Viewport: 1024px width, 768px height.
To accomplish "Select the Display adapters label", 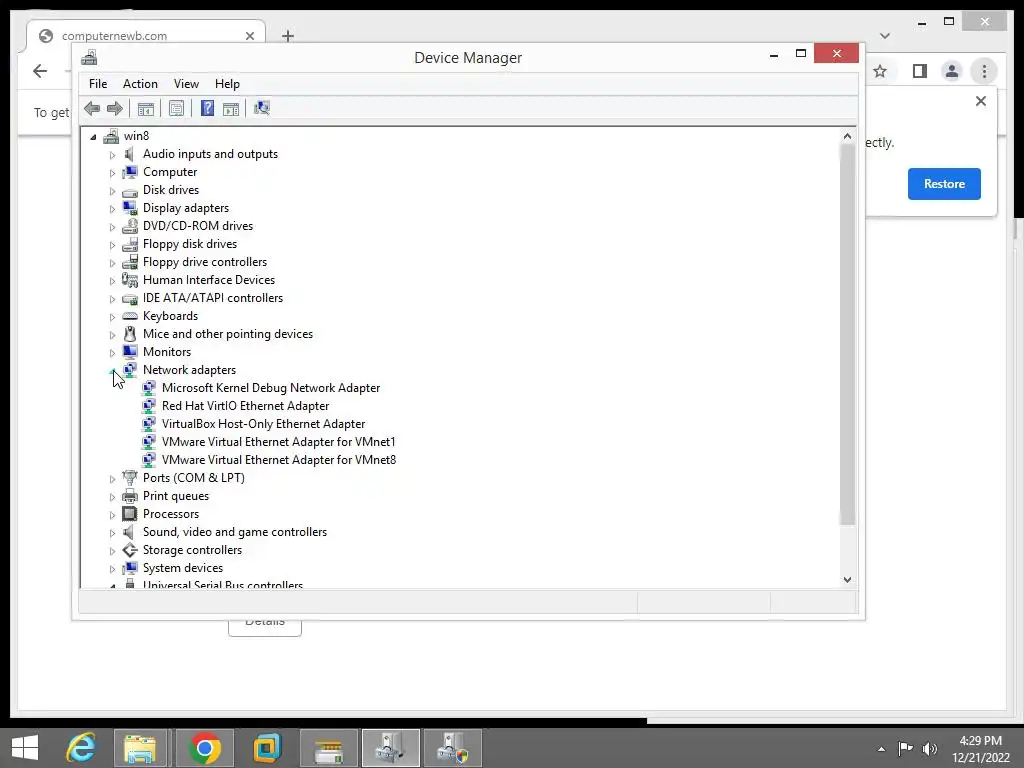I will [x=186, y=208].
